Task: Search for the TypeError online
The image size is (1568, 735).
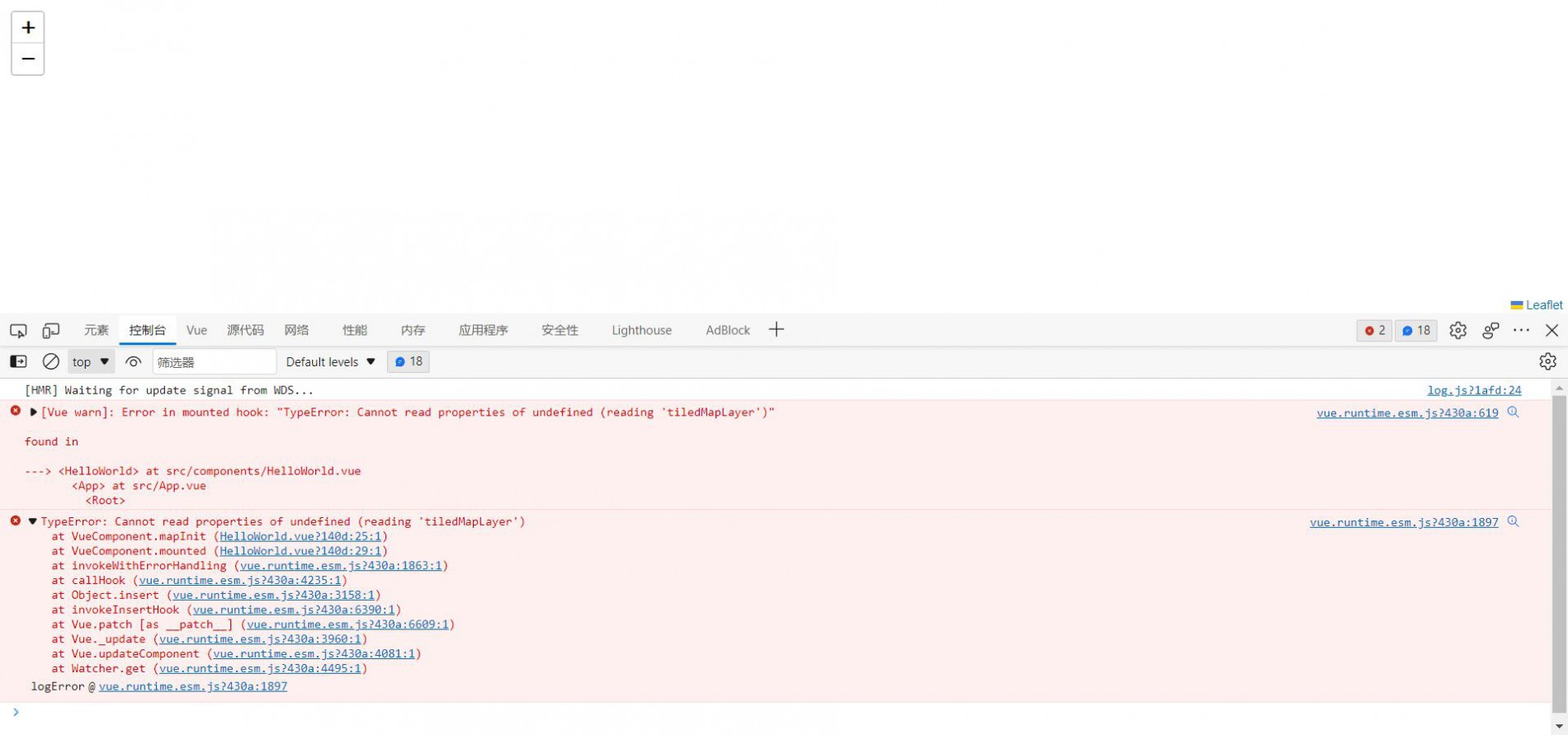Action: pos(1513,521)
